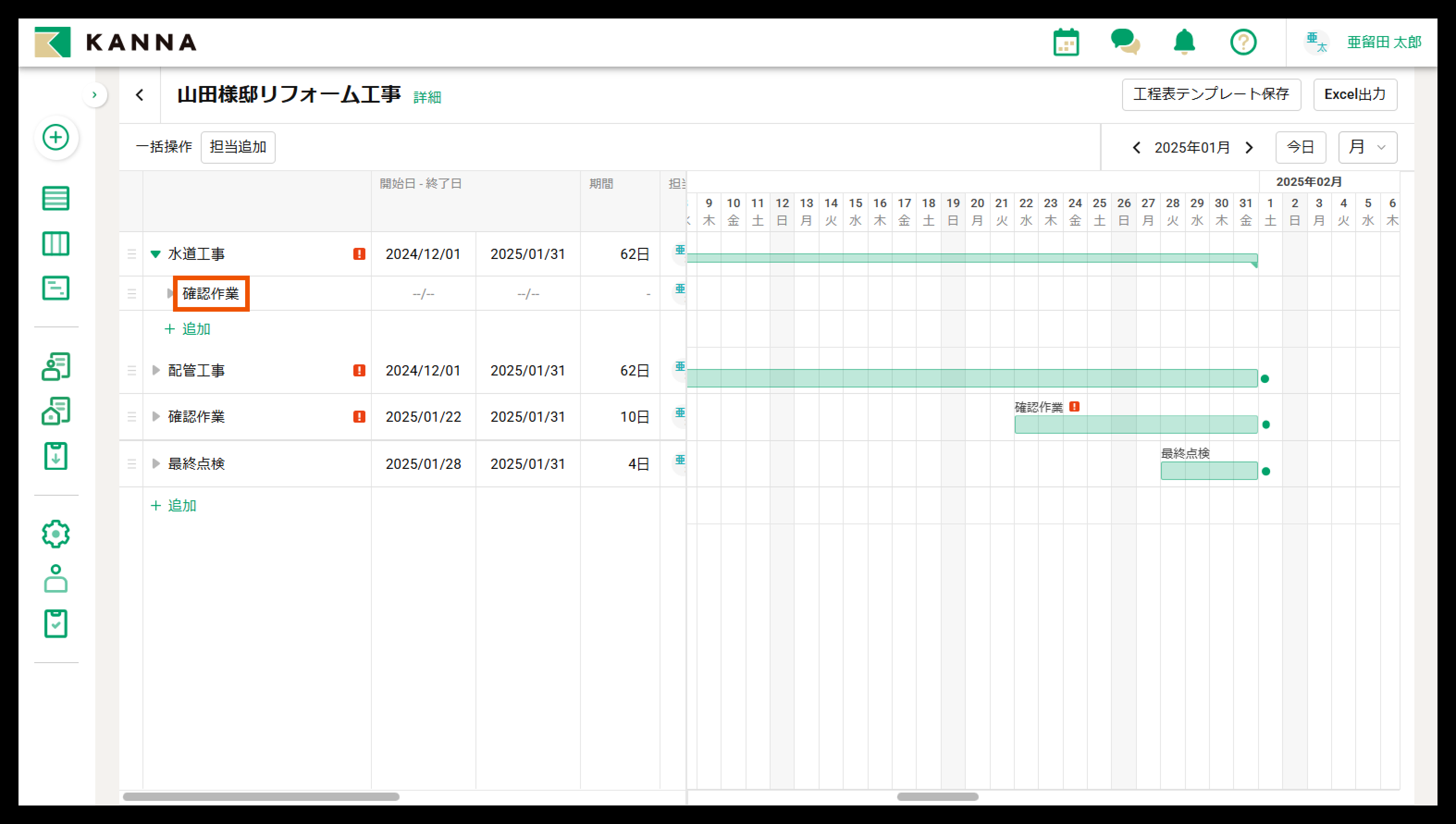Expand the 配管工事 task row
This screenshot has width=1456, height=824.
[156, 370]
